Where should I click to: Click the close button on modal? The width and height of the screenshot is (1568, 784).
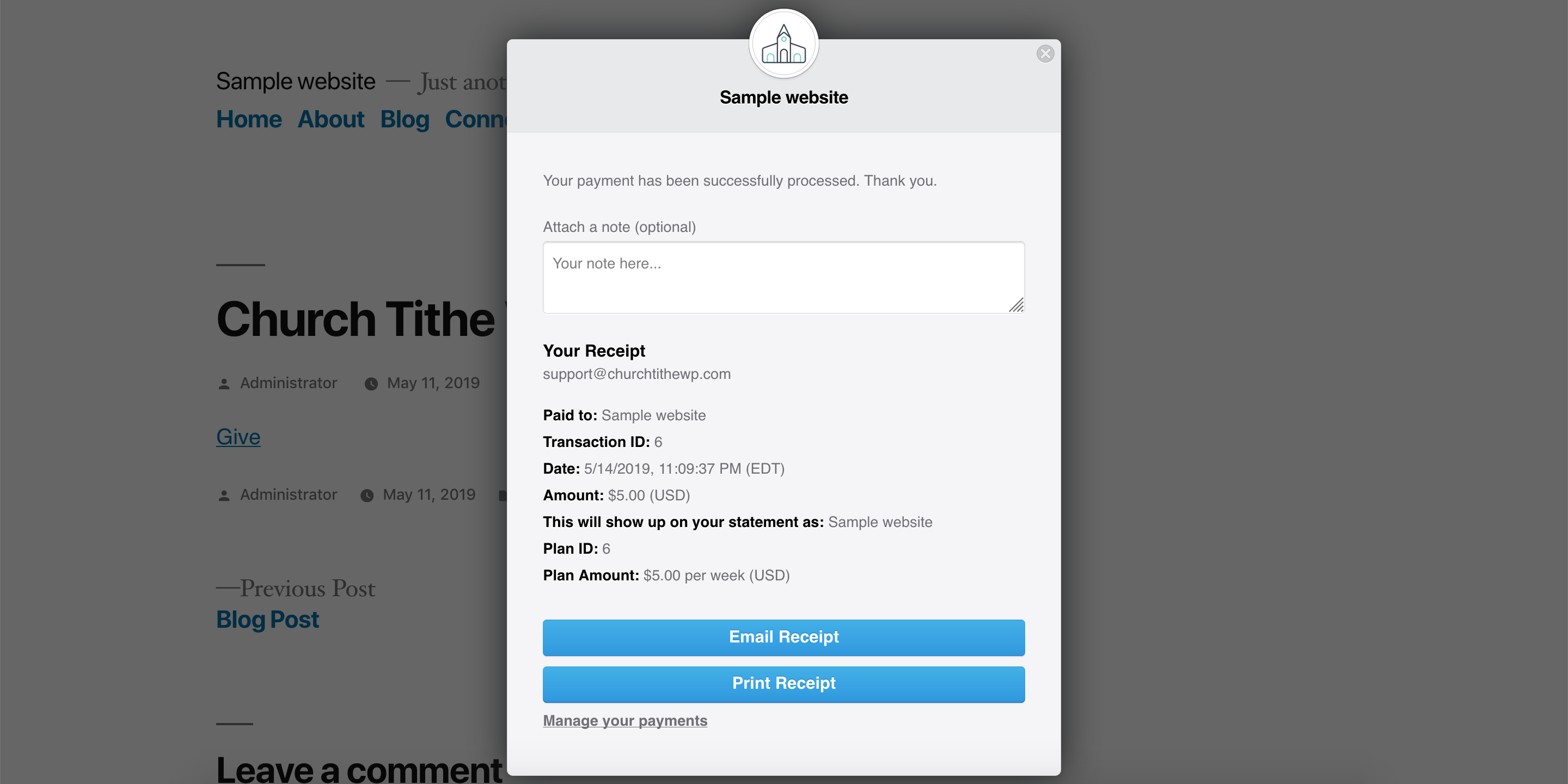(x=1044, y=54)
